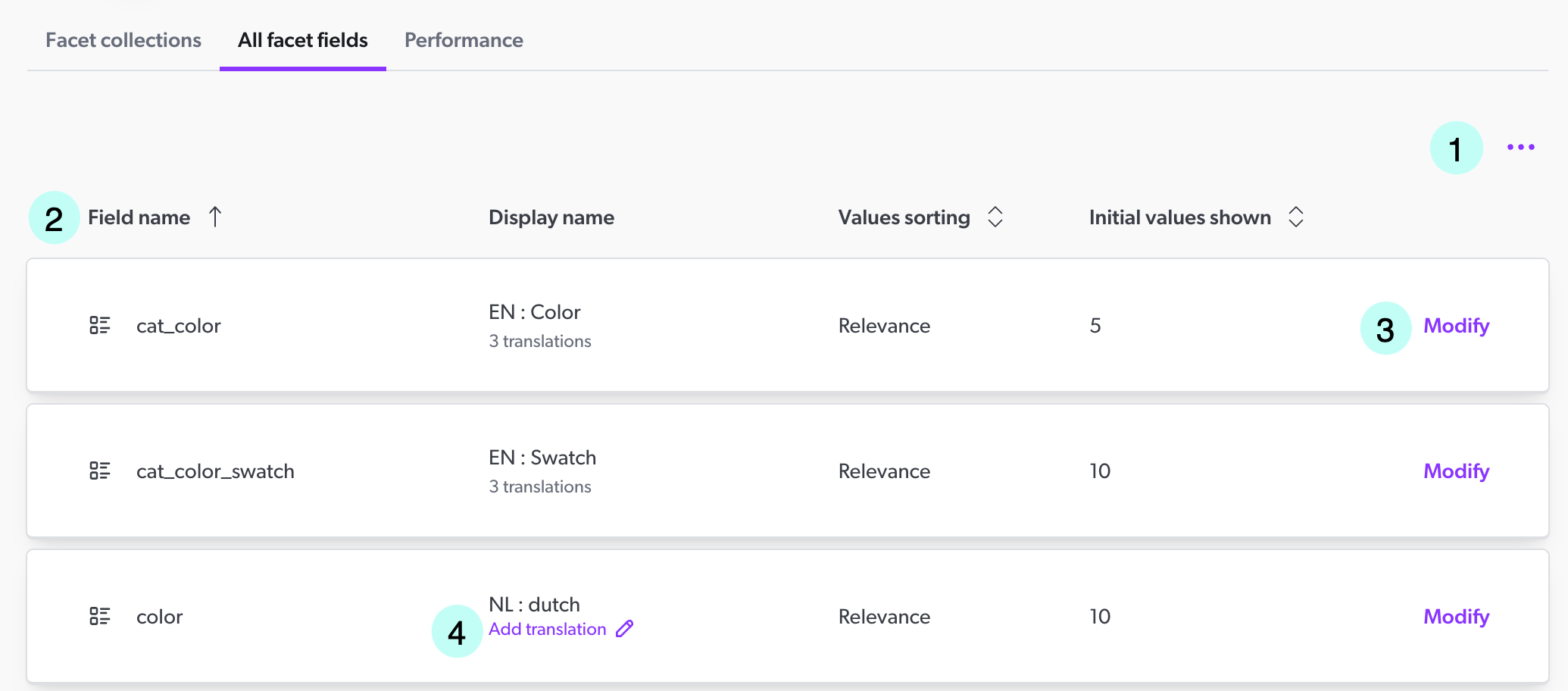Click the sort chevrons on Initial values shown
1568x691 pixels.
1296,217
